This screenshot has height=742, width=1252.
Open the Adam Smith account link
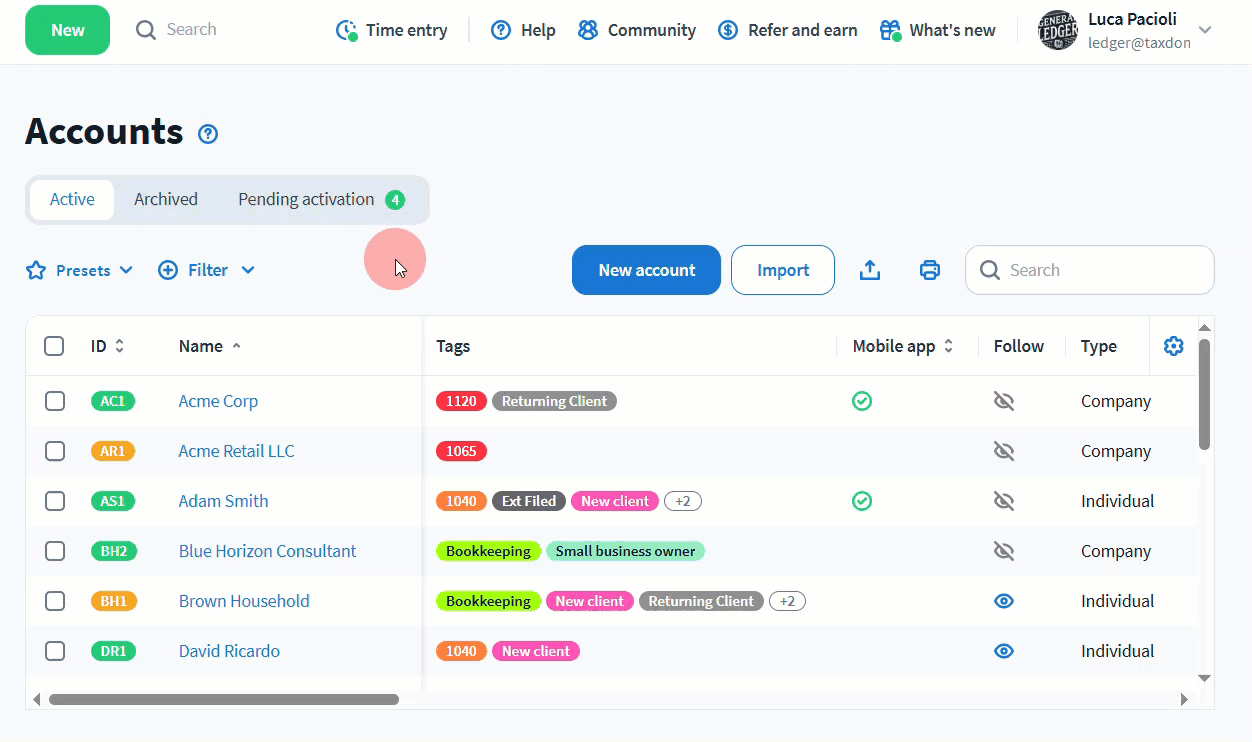223,501
